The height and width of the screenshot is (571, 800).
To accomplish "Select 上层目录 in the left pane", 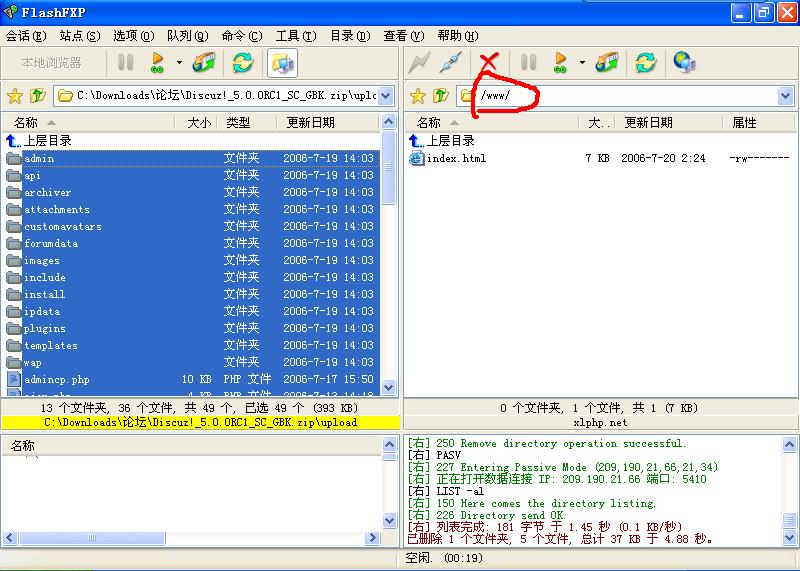I will [39, 141].
